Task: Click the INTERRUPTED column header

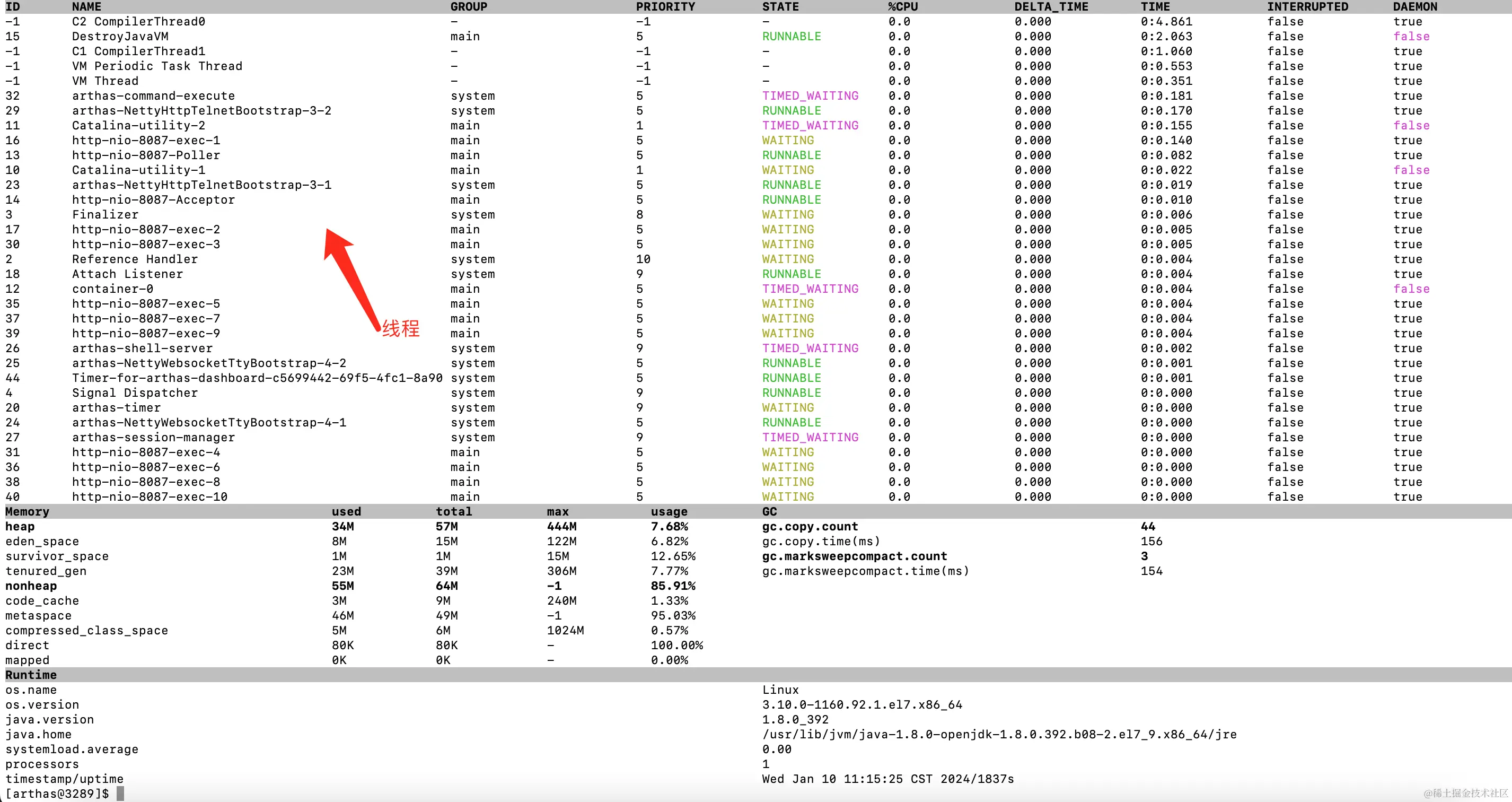Action: pyautogui.click(x=1307, y=6)
